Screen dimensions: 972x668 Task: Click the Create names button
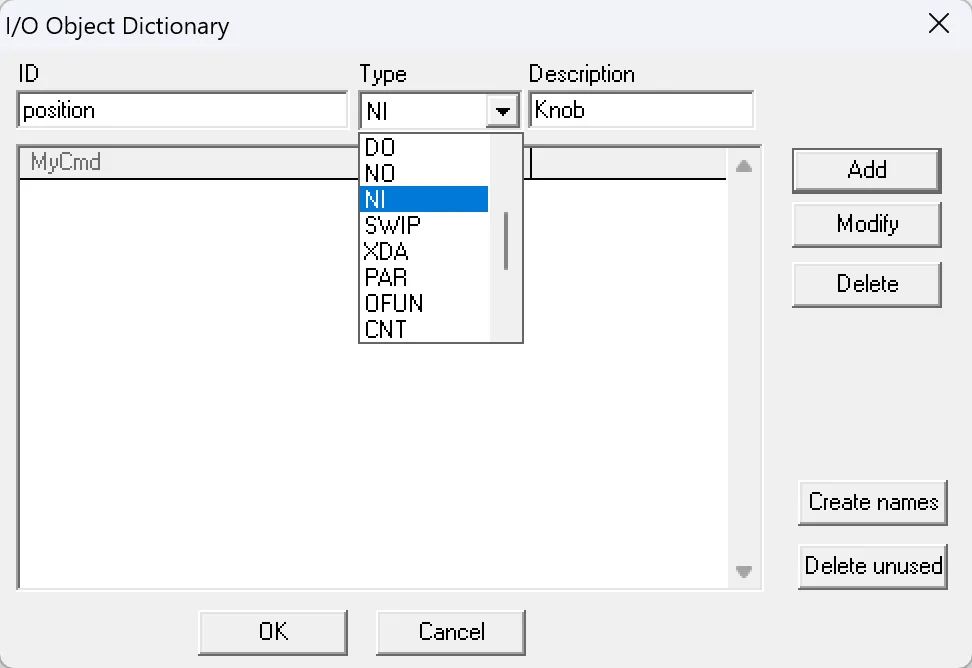pyautogui.click(x=872, y=503)
